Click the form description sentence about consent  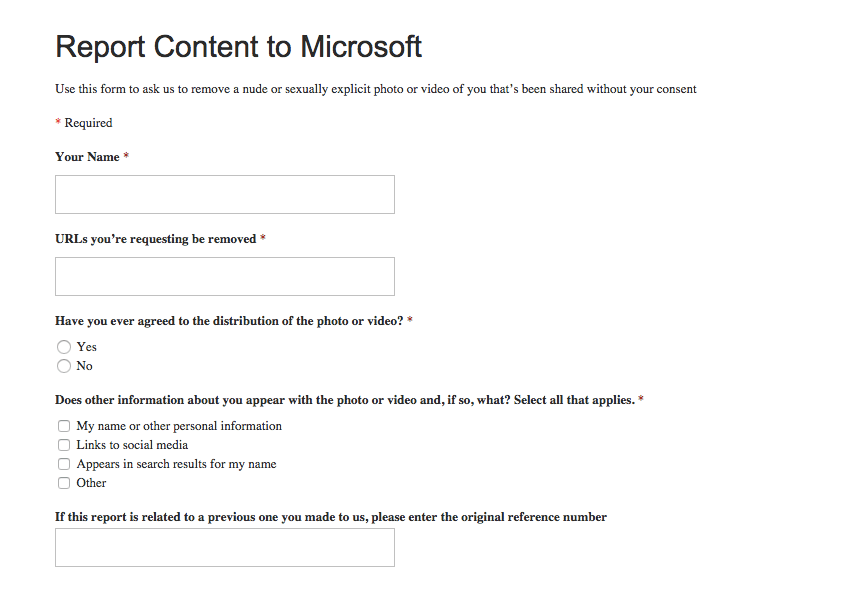(375, 89)
